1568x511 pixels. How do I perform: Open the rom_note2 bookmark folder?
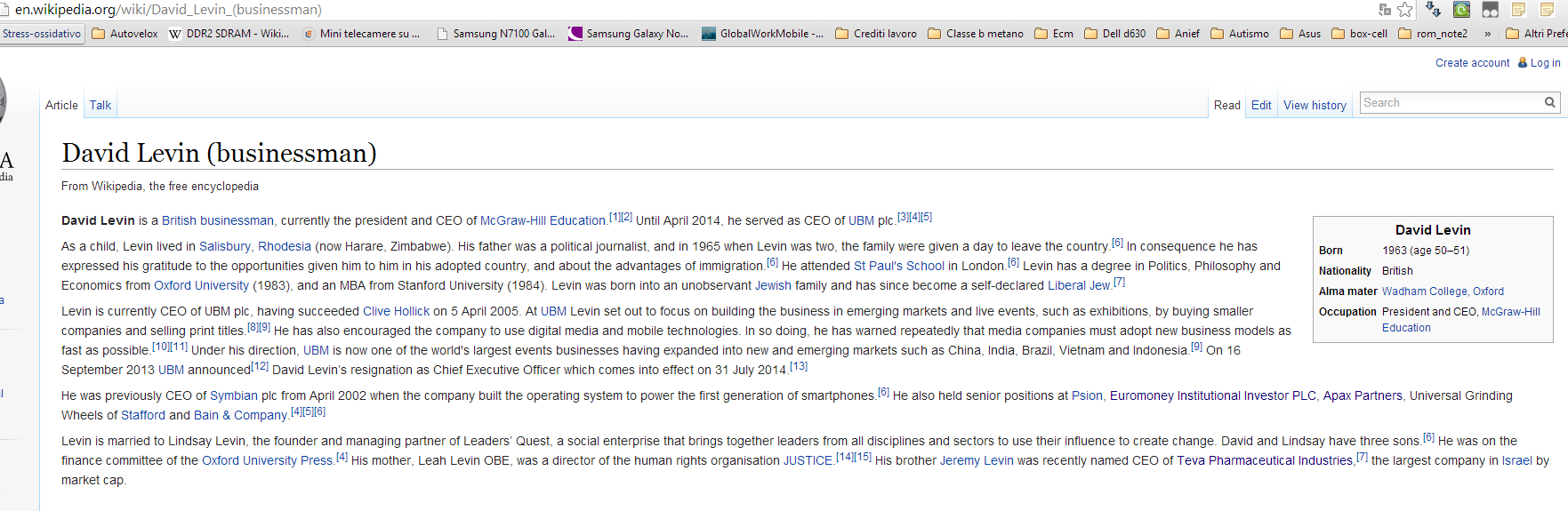pos(1433,34)
